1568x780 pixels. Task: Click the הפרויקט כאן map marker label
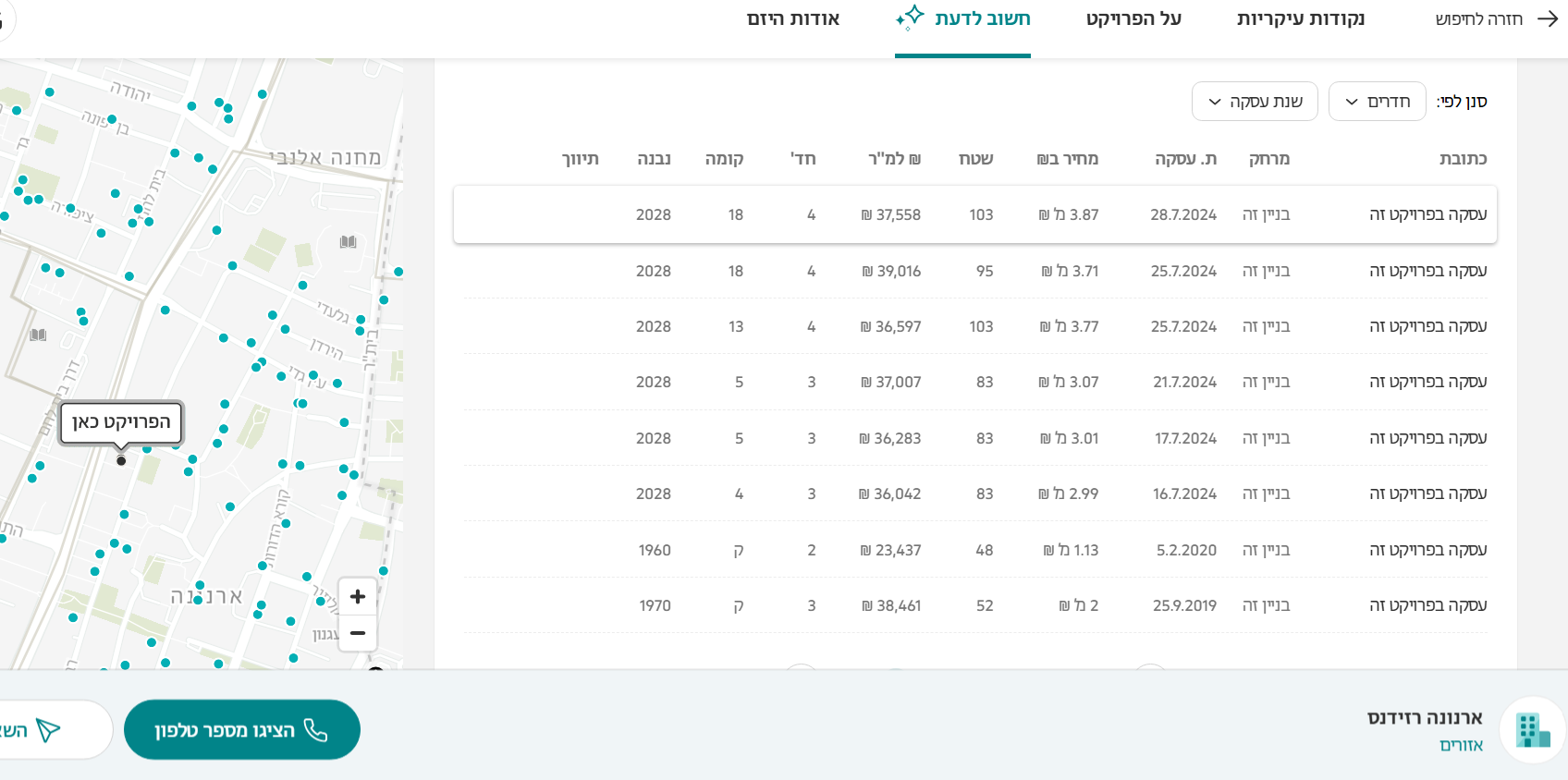[121, 422]
